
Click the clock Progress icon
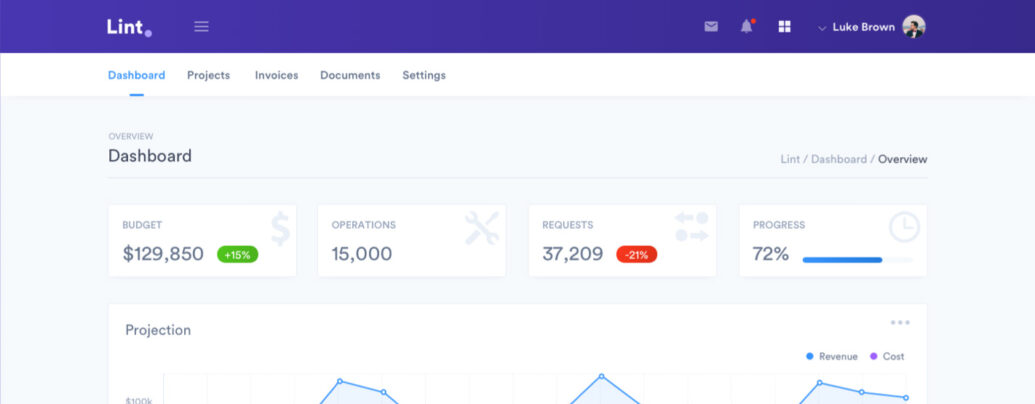pos(904,227)
